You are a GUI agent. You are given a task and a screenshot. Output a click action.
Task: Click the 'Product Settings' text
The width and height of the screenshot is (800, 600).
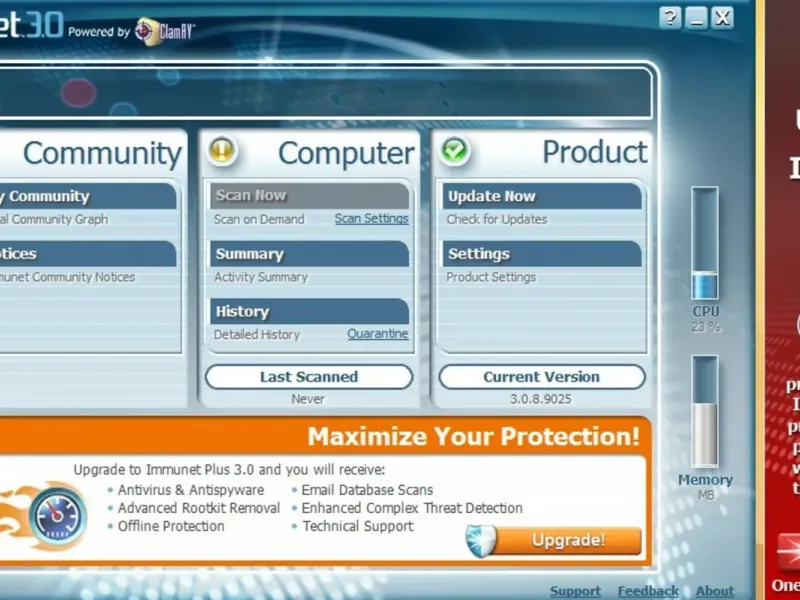coord(491,277)
